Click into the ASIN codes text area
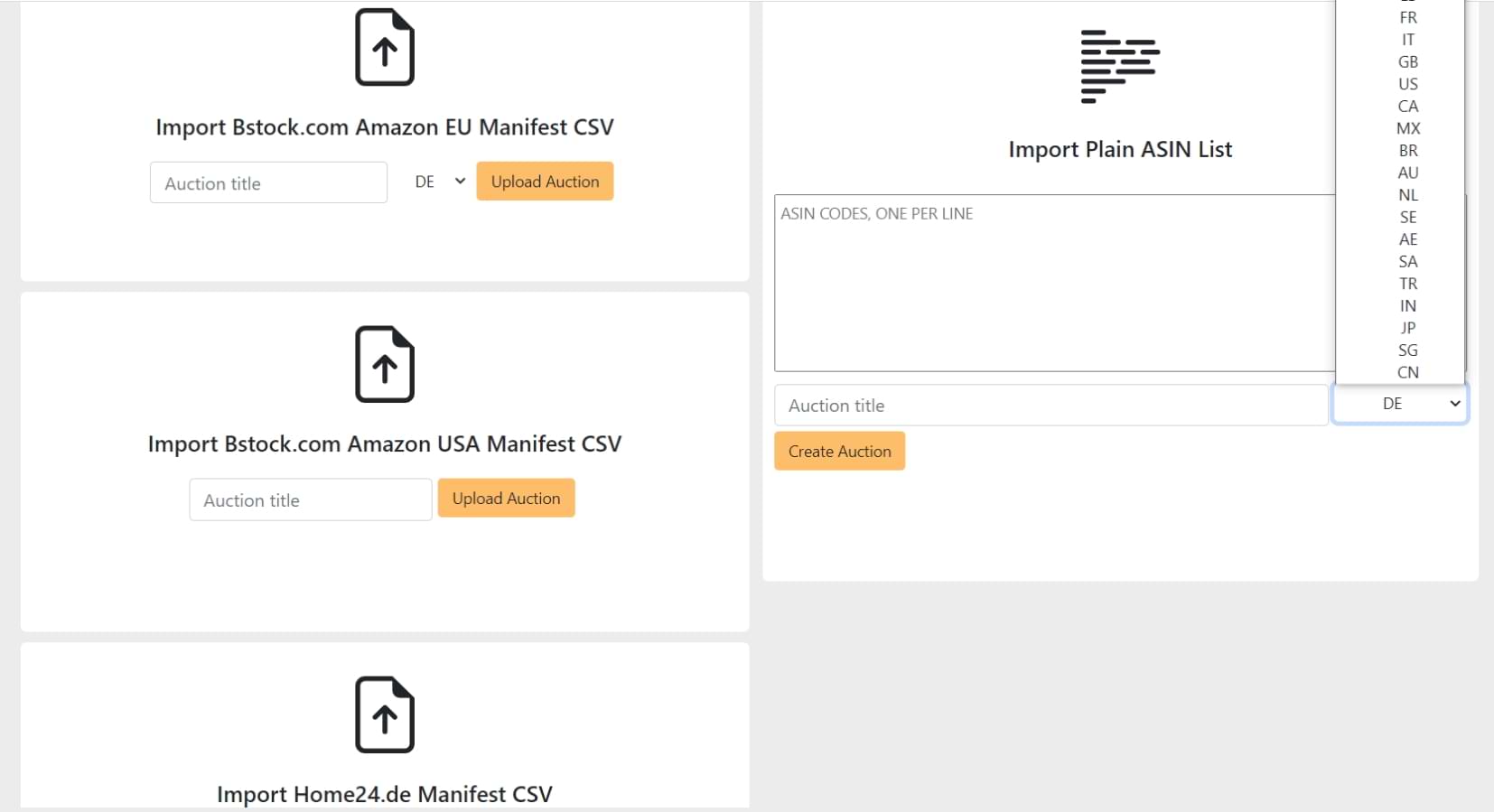This screenshot has width=1494, height=812. [x=1053, y=283]
